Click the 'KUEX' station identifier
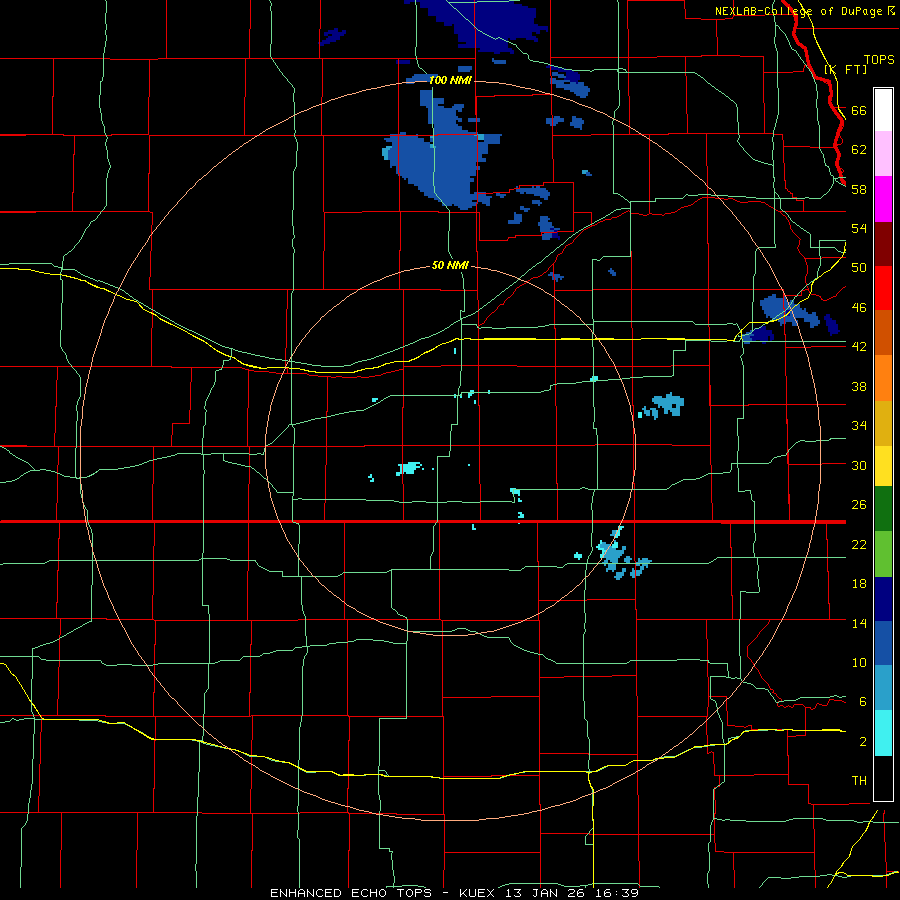 [479, 893]
